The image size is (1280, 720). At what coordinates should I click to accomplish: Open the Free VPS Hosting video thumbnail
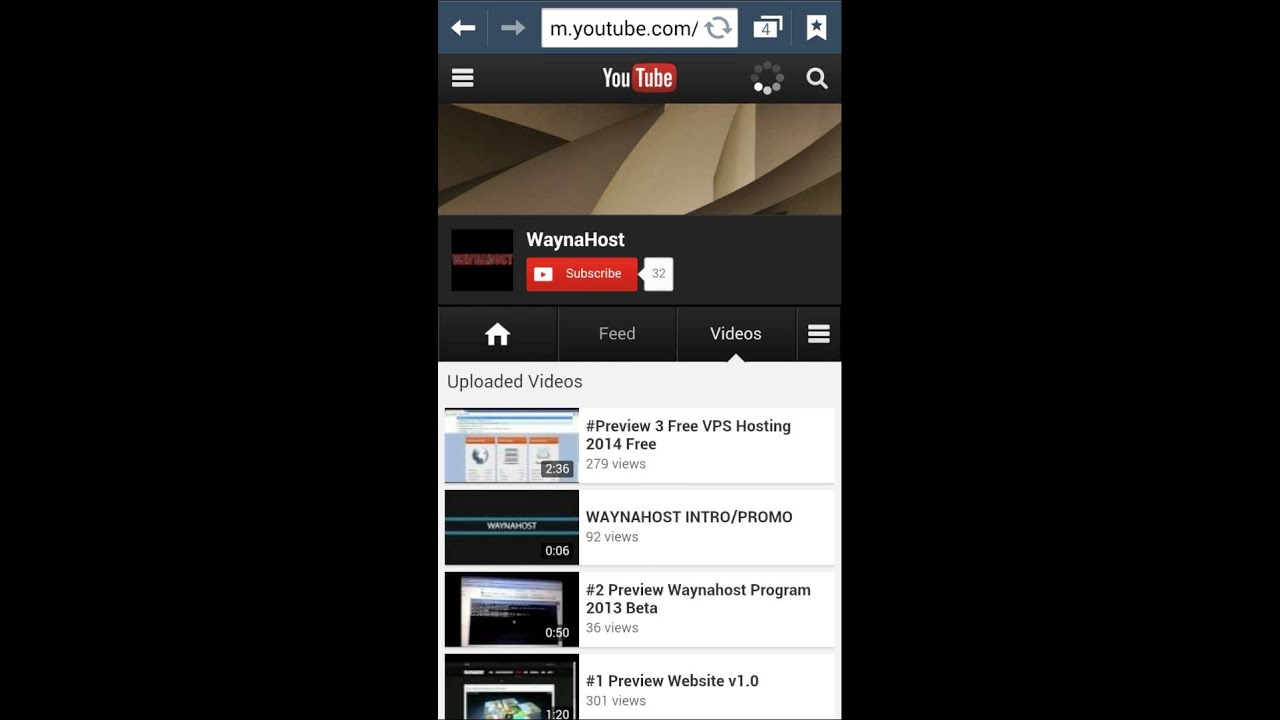coord(512,445)
